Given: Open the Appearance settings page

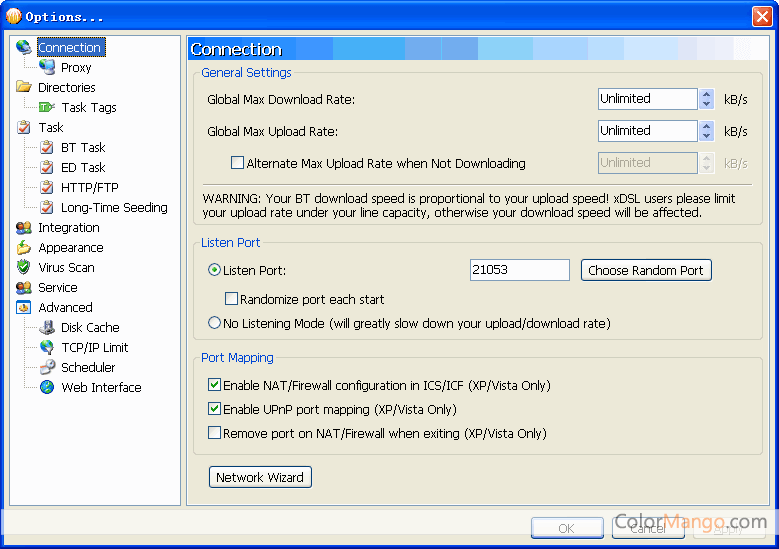Looking at the screenshot, I should click(x=70, y=247).
